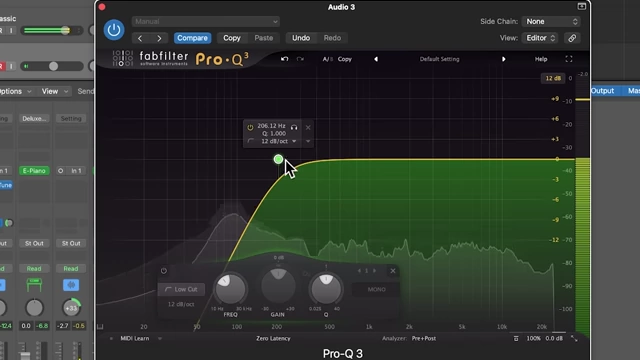Click MIDI Learn in bottom bar
Screen dimensions: 640x360
coord(135,338)
